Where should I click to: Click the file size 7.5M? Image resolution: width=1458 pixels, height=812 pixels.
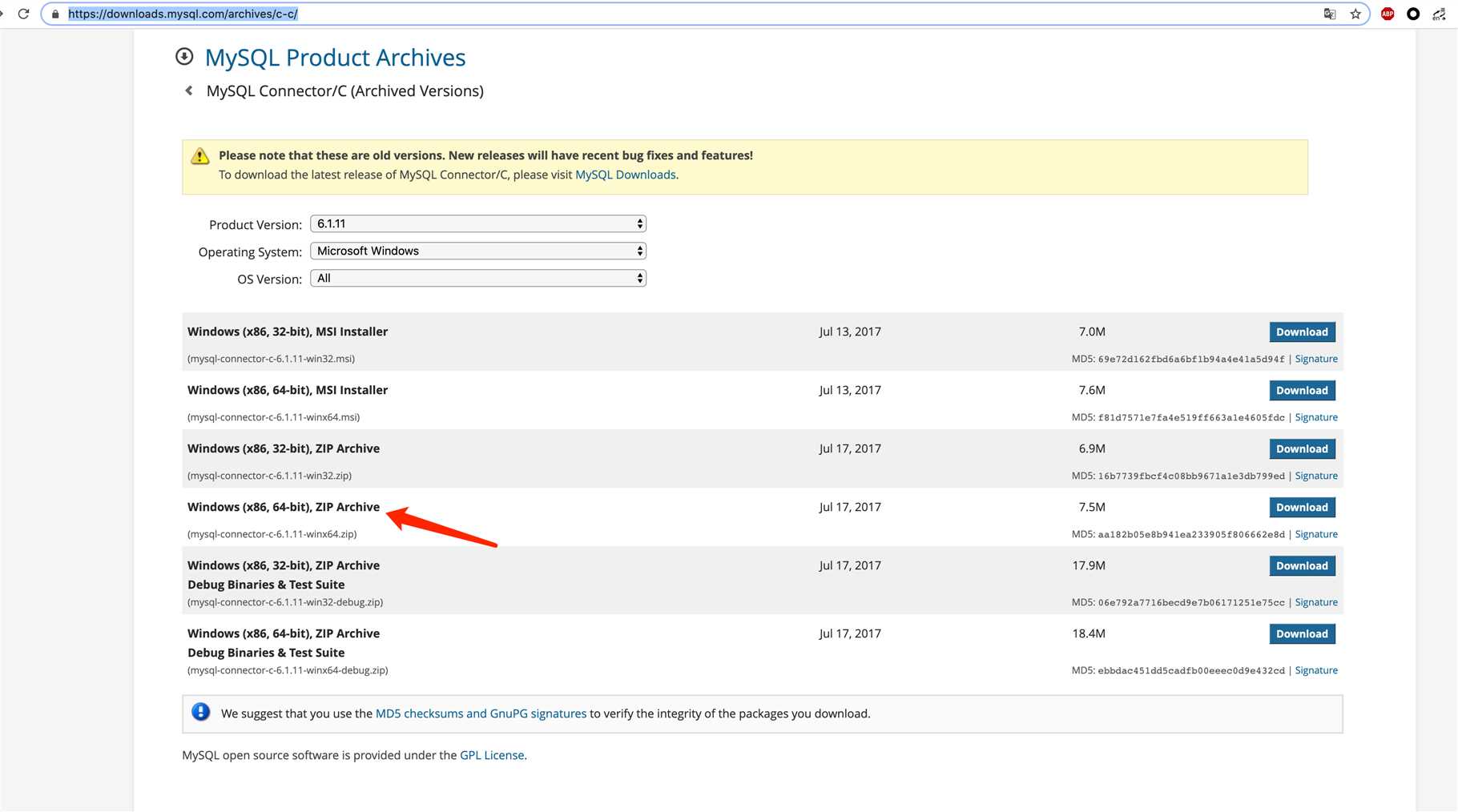[x=1092, y=507]
